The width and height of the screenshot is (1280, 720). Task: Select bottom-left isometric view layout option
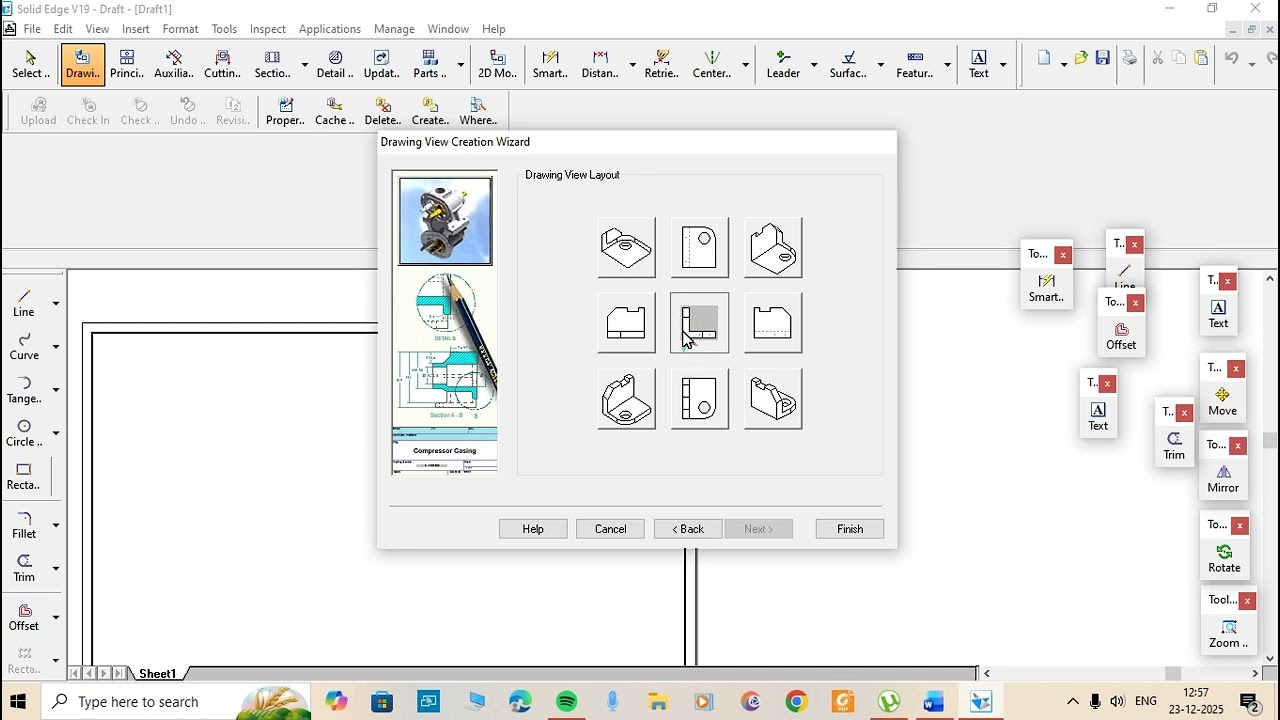pyautogui.click(x=627, y=399)
